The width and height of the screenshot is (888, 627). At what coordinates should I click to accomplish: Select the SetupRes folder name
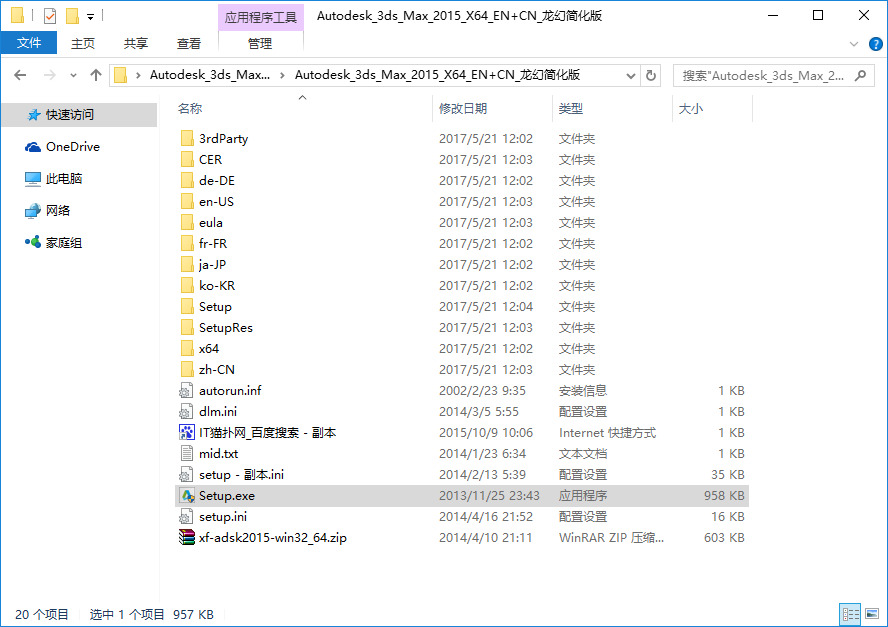tap(226, 327)
